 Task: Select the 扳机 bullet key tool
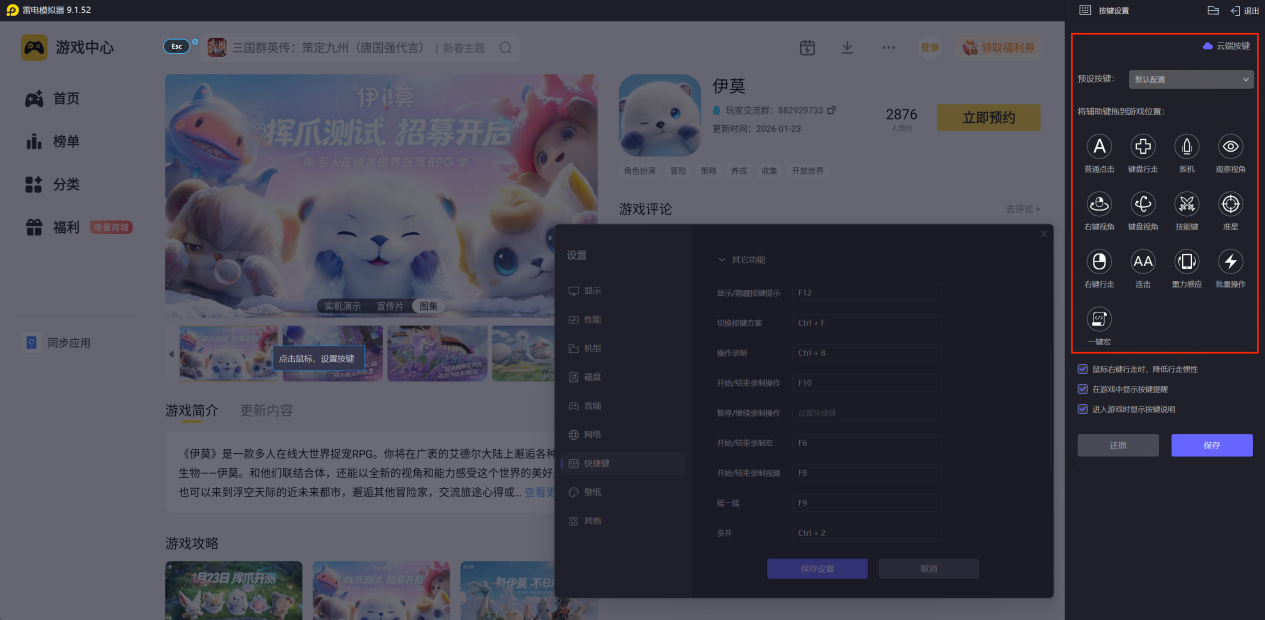point(1187,147)
